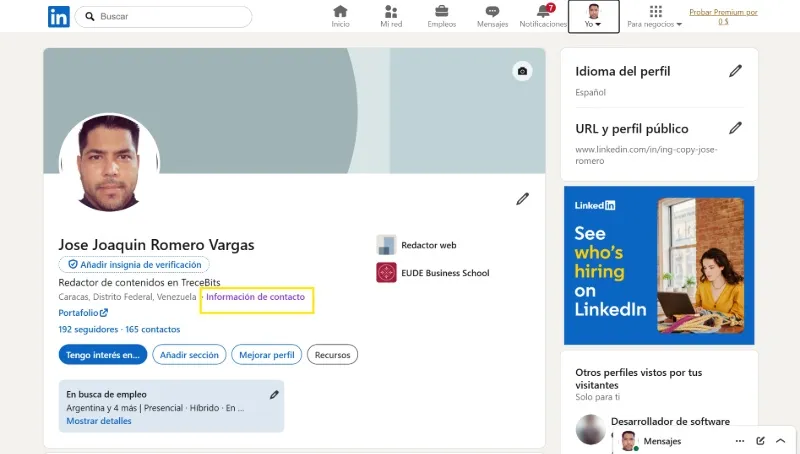Image resolution: width=800 pixels, height=454 pixels.
Task: Focus the Buscar search field
Action: [163, 17]
